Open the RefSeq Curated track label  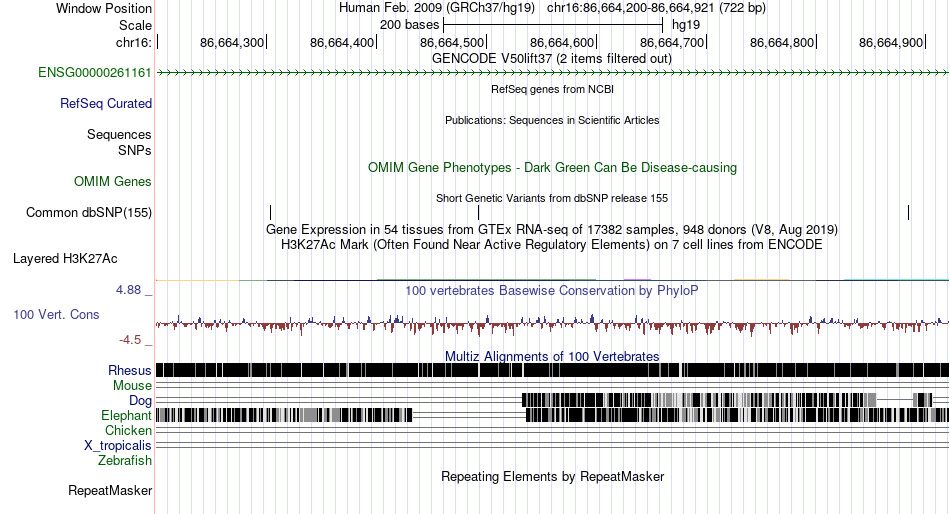tap(106, 104)
